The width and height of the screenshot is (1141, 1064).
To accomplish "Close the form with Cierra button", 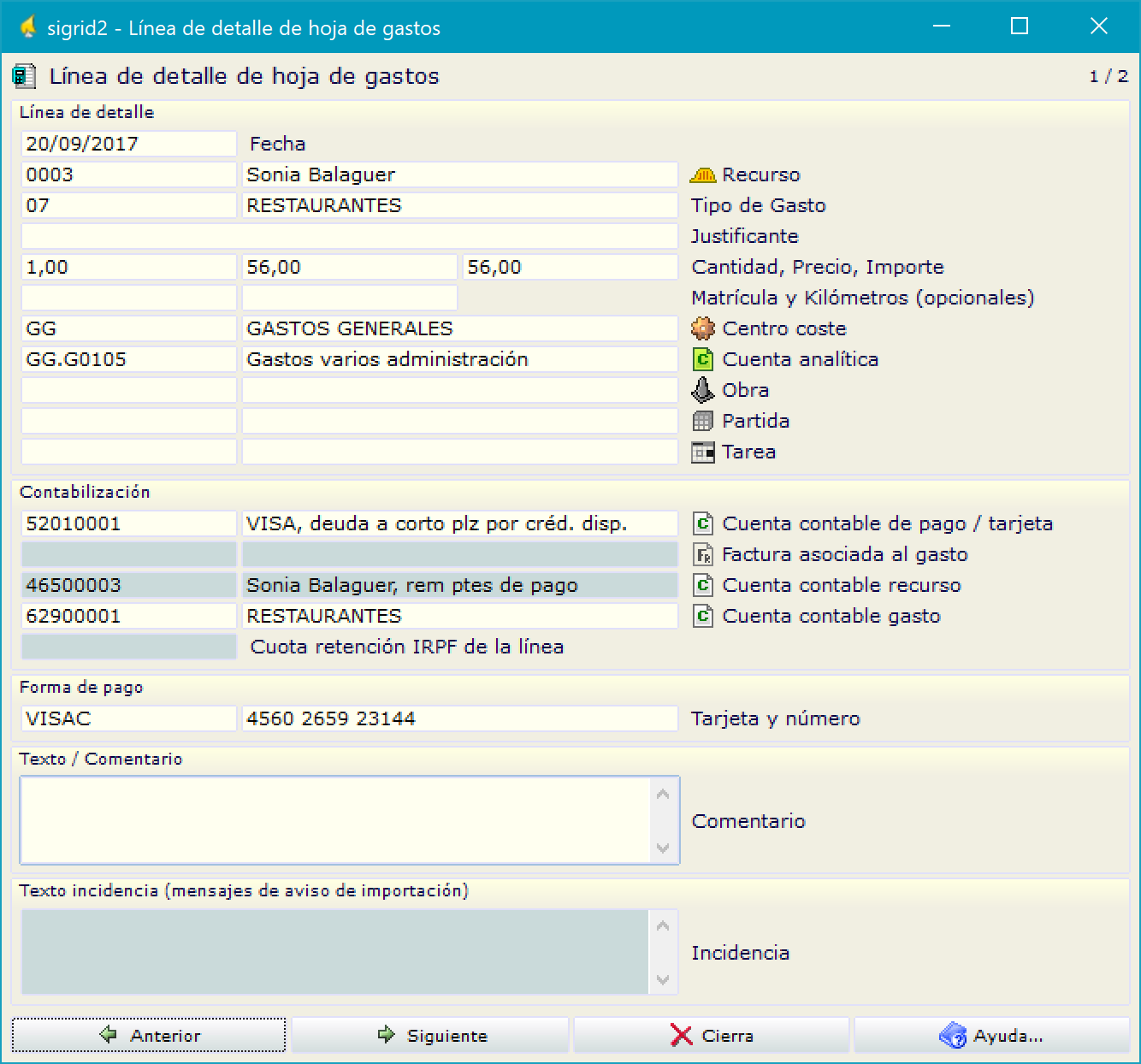I will (711, 1035).
